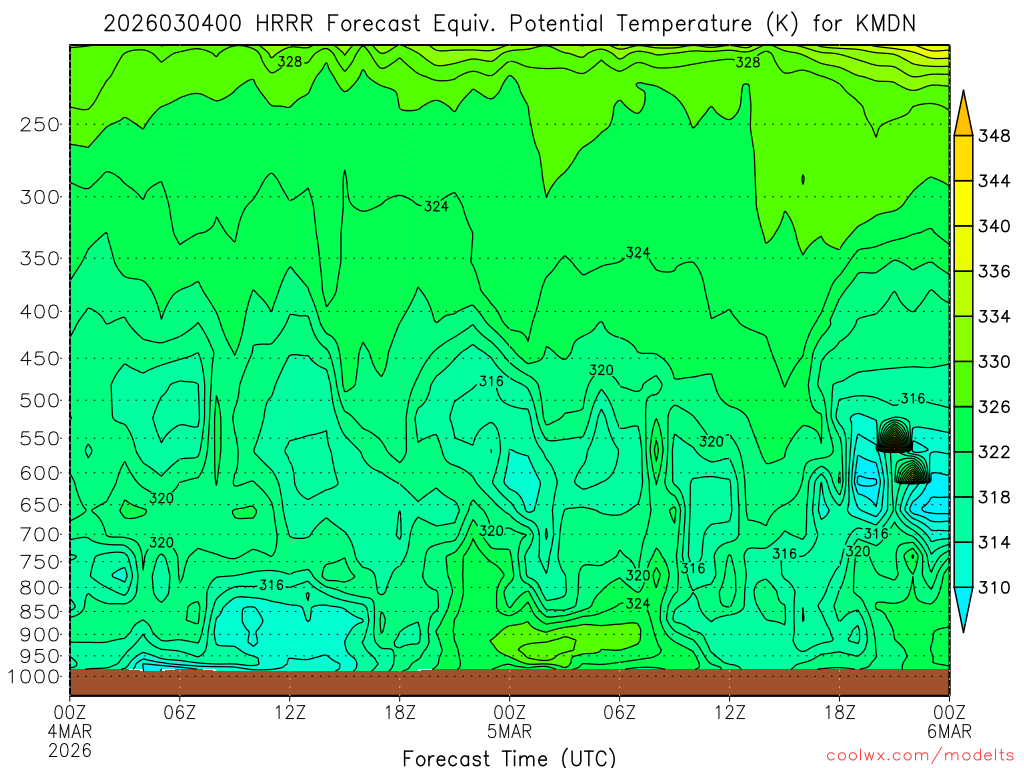Image resolution: width=1024 pixels, height=768 pixels.
Task: Click the brown ground band below 1000
Action: [x=509, y=682]
